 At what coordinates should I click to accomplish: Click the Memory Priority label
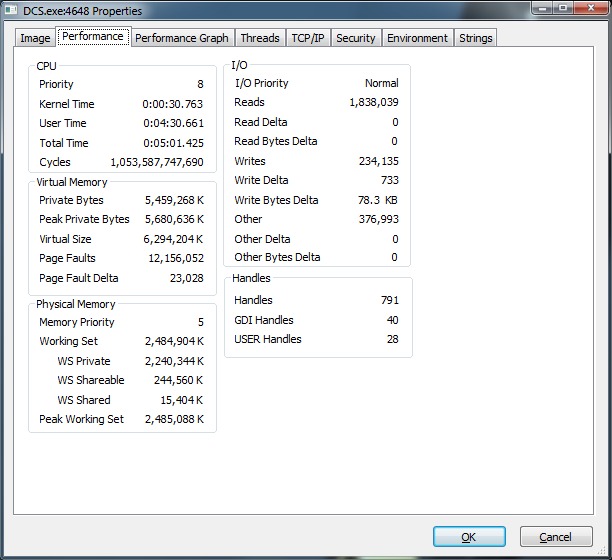click(x=77, y=322)
